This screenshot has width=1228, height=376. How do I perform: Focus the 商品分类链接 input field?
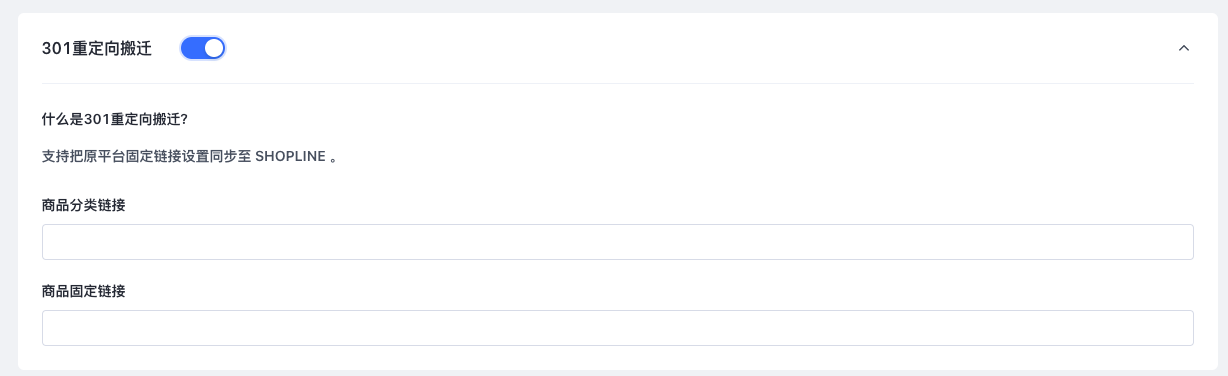point(617,242)
